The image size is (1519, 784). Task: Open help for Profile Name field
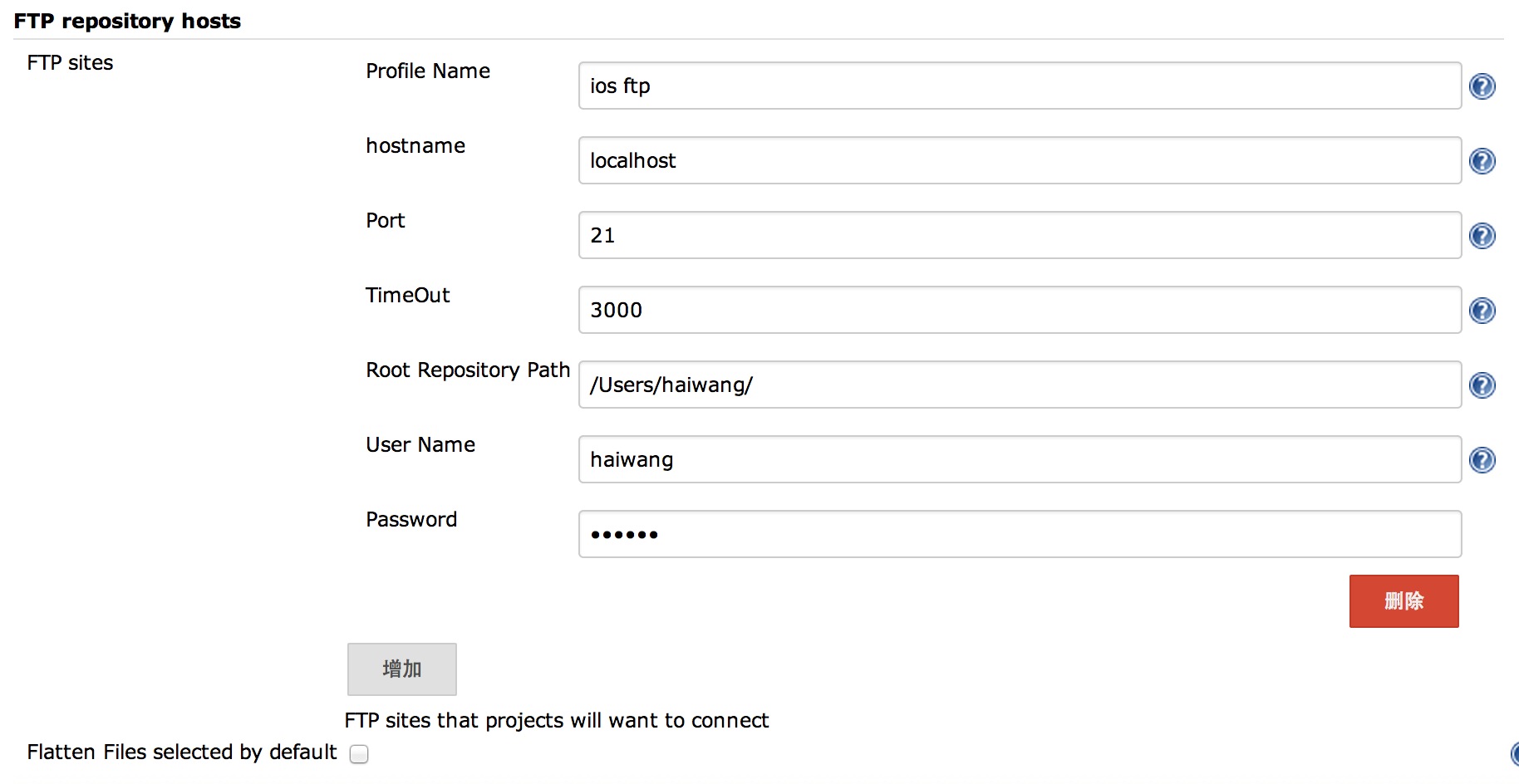pos(1482,86)
